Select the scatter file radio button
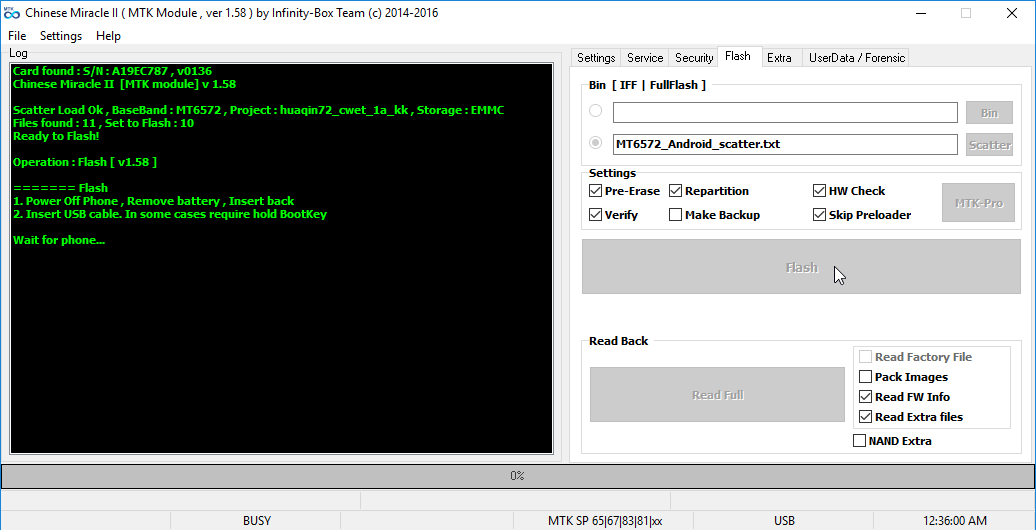The height and width of the screenshot is (530, 1036). tap(595, 143)
